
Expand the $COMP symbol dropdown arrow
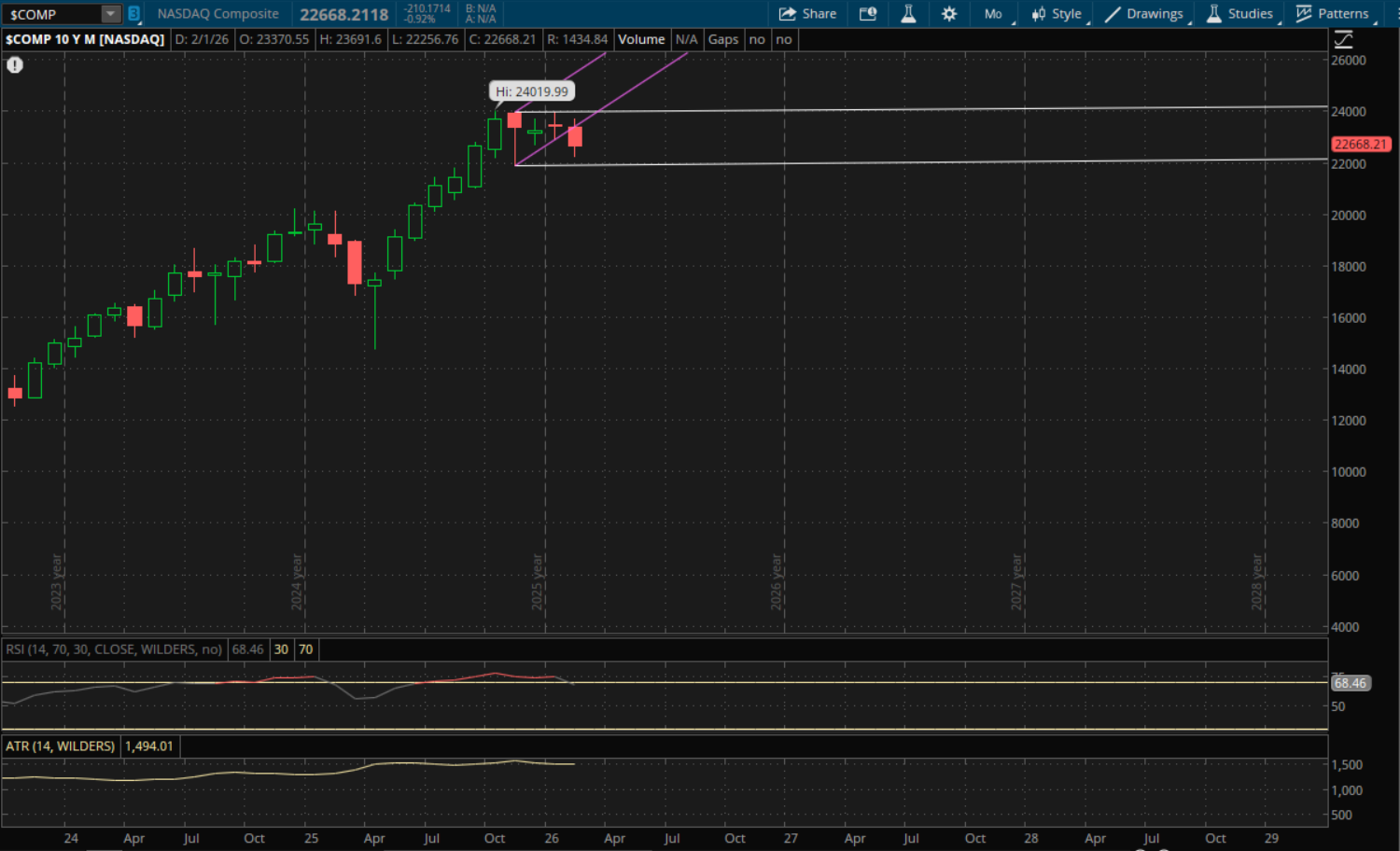[110, 14]
